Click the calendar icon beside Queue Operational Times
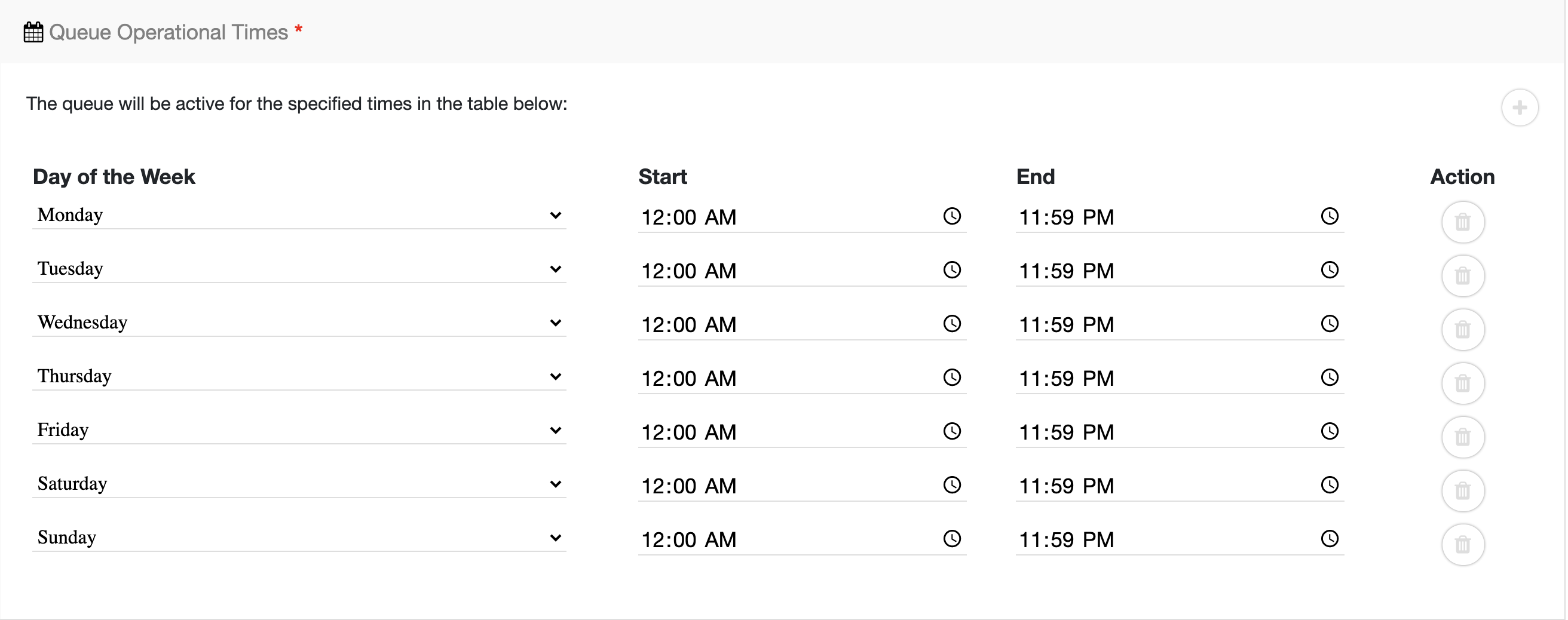Image resolution: width=1568 pixels, height=620 pixels. (33, 32)
